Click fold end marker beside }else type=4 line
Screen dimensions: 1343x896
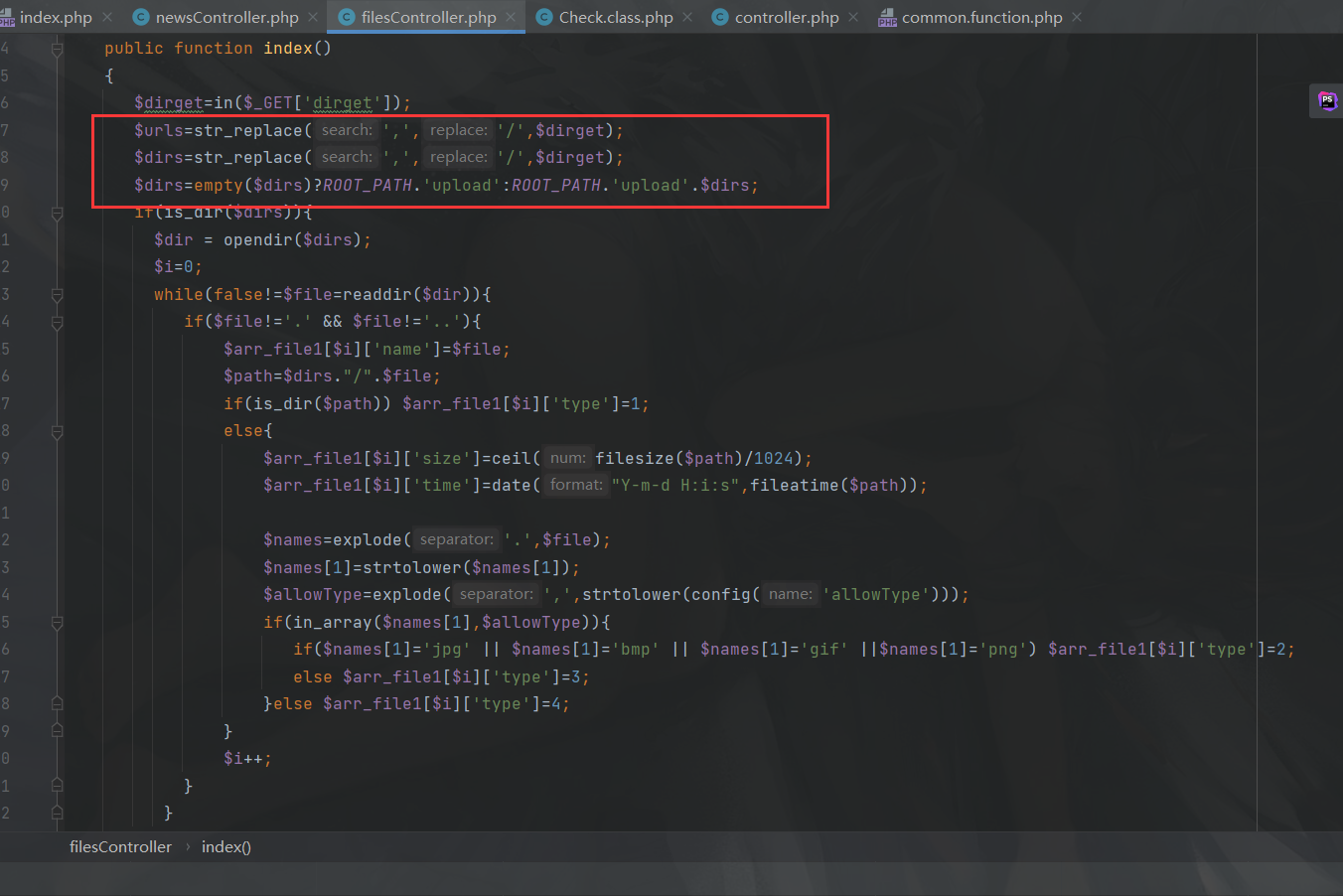tap(57, 704)
